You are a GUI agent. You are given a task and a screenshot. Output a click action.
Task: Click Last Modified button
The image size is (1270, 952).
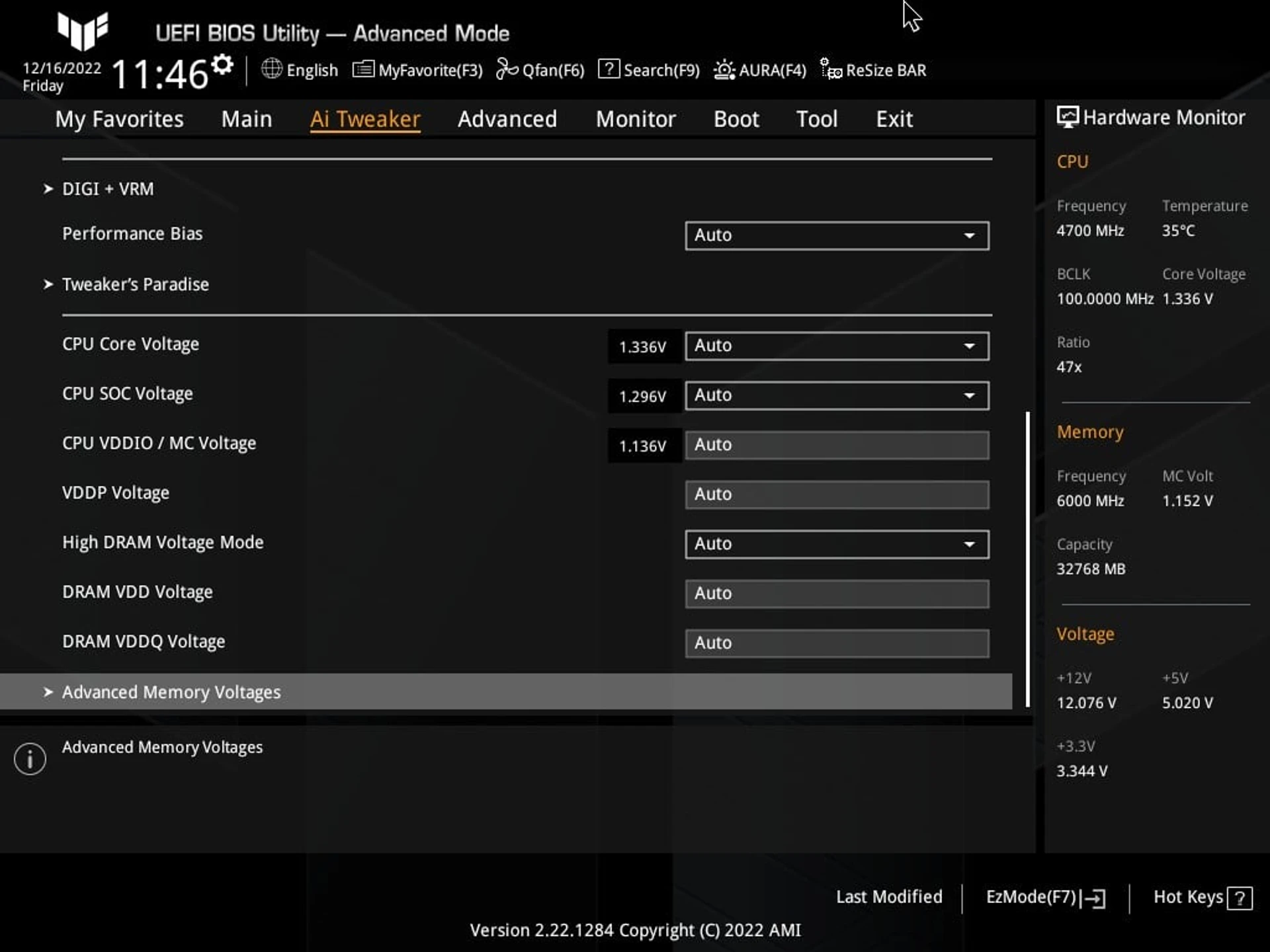[x=889, y=897]
